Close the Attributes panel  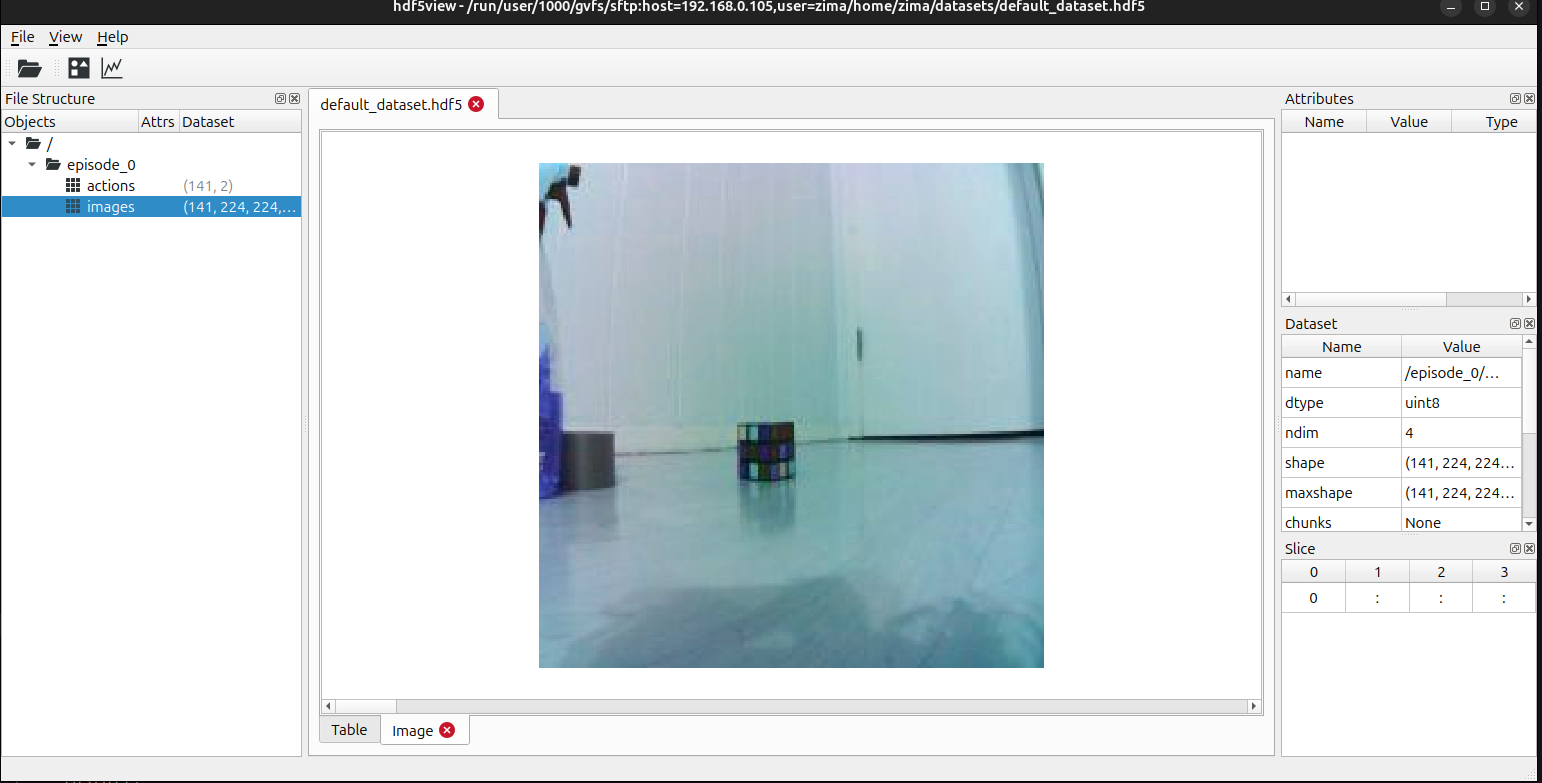click(x=1529, y=98)
